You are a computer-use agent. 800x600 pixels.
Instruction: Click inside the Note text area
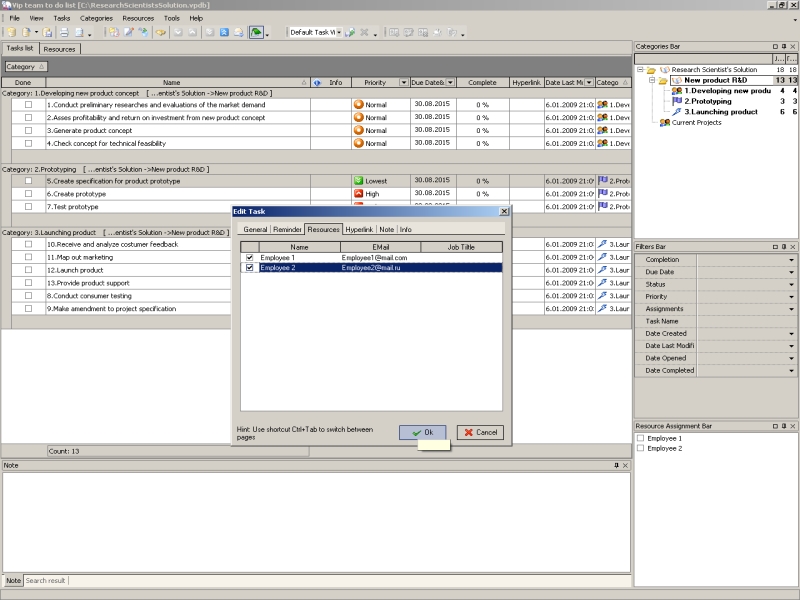315,520
